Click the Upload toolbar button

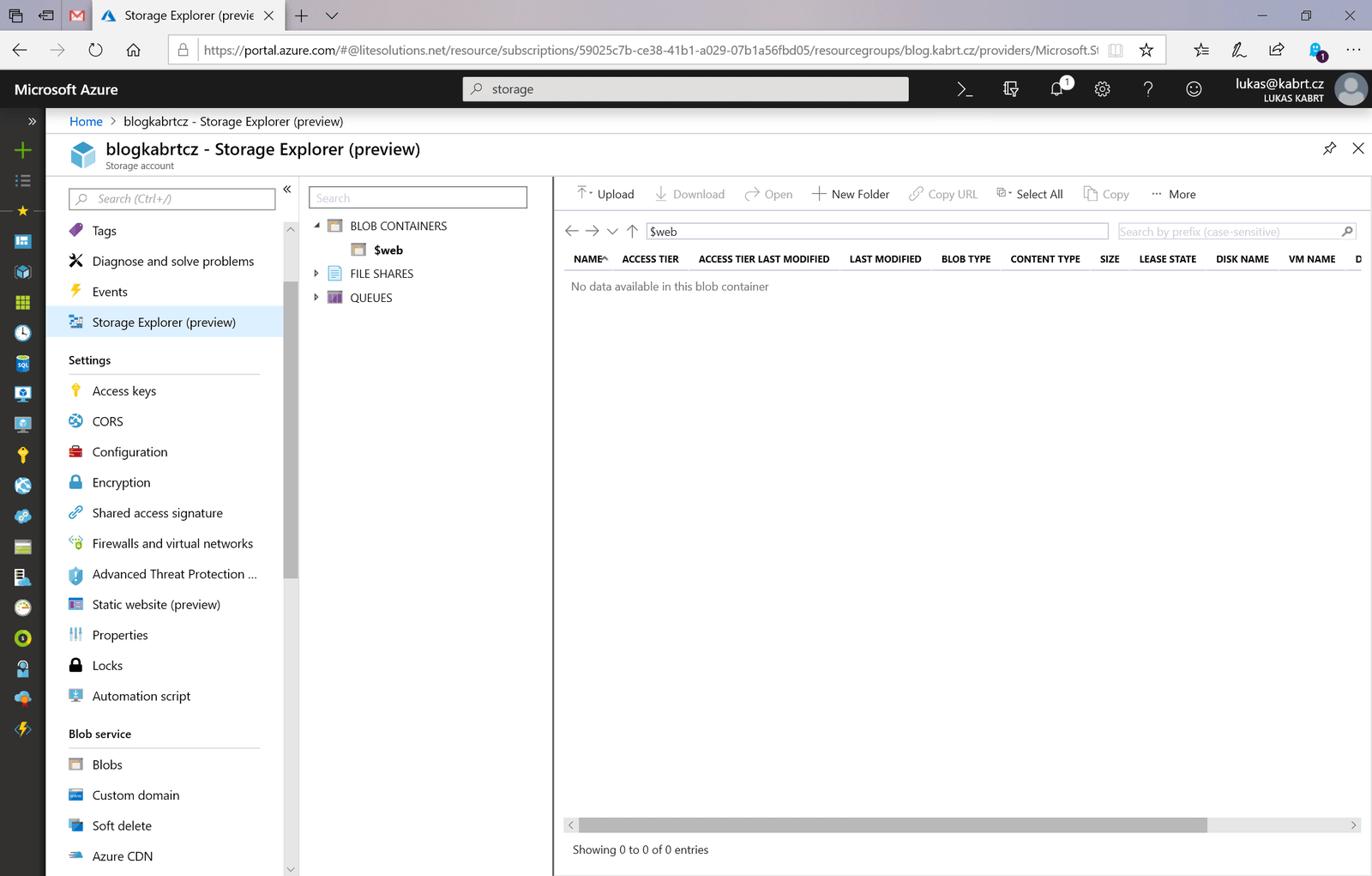605,194
